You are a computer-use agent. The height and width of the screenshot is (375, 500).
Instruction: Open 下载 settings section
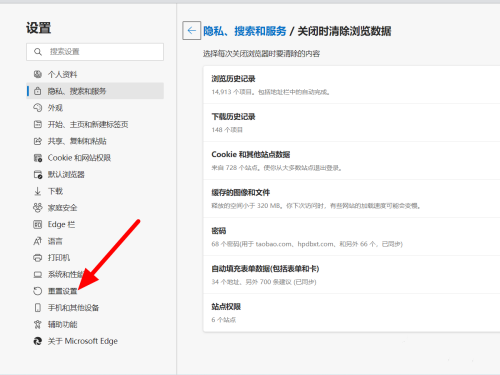pos(95,191)
